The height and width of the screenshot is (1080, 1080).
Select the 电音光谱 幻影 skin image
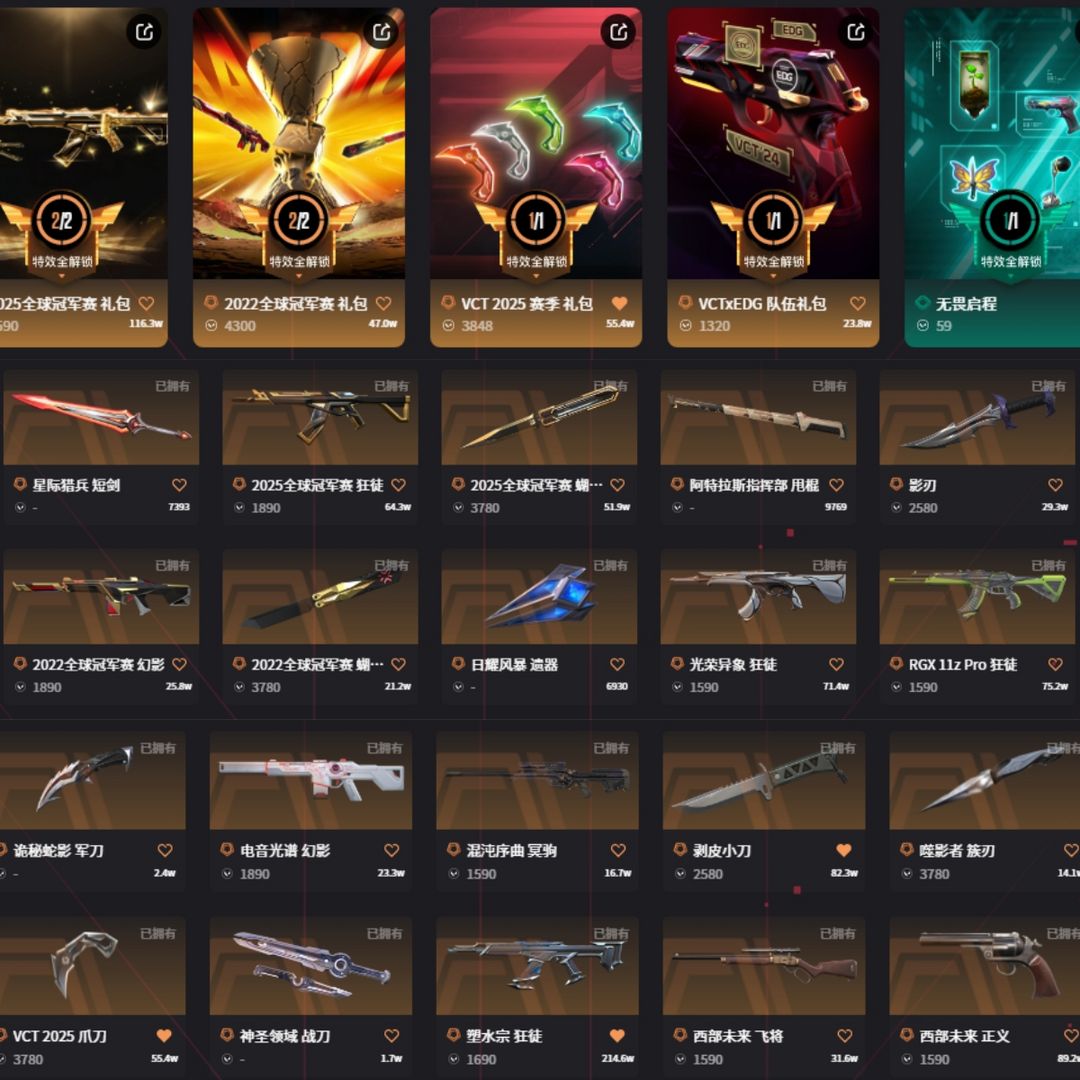pyautogui.click(x=311, y=780)
